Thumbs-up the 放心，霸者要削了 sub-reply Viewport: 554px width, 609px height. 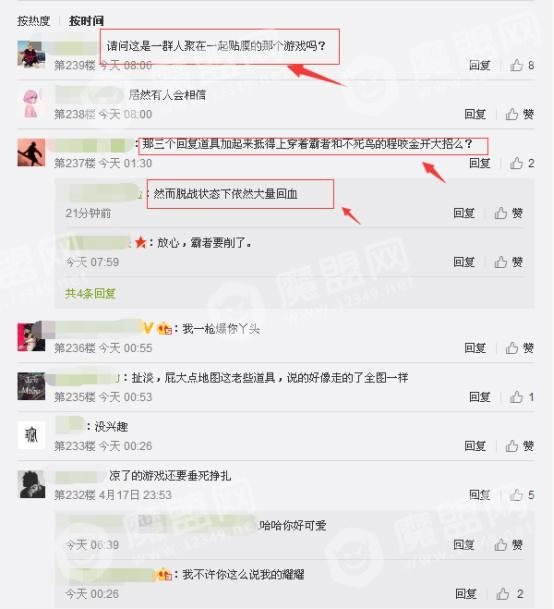pos(509,262)
